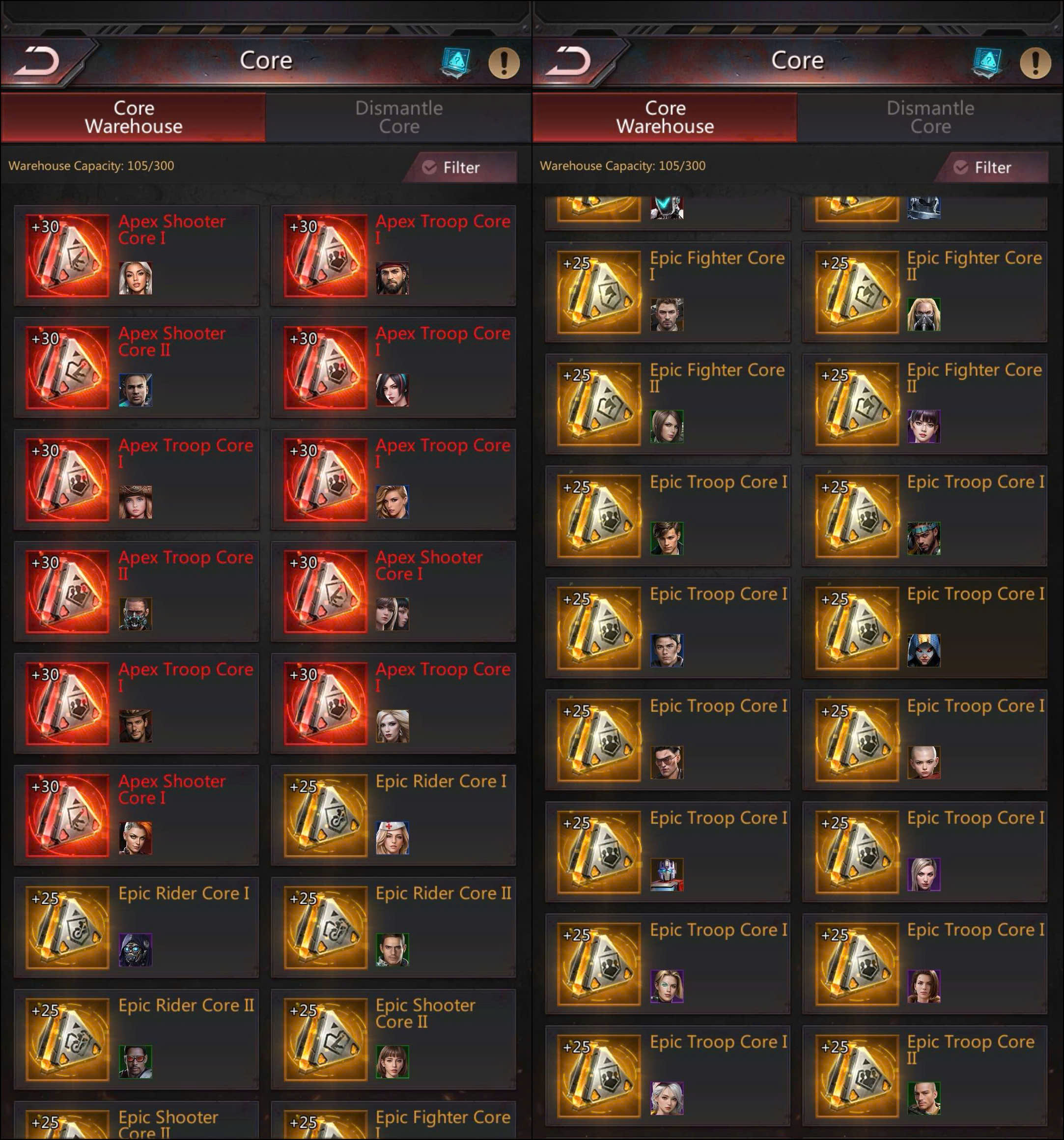Click the nurse hero portrait on Epic Rider Core I
Screen dimensions: 1064x1140
(x=392, y=837)
